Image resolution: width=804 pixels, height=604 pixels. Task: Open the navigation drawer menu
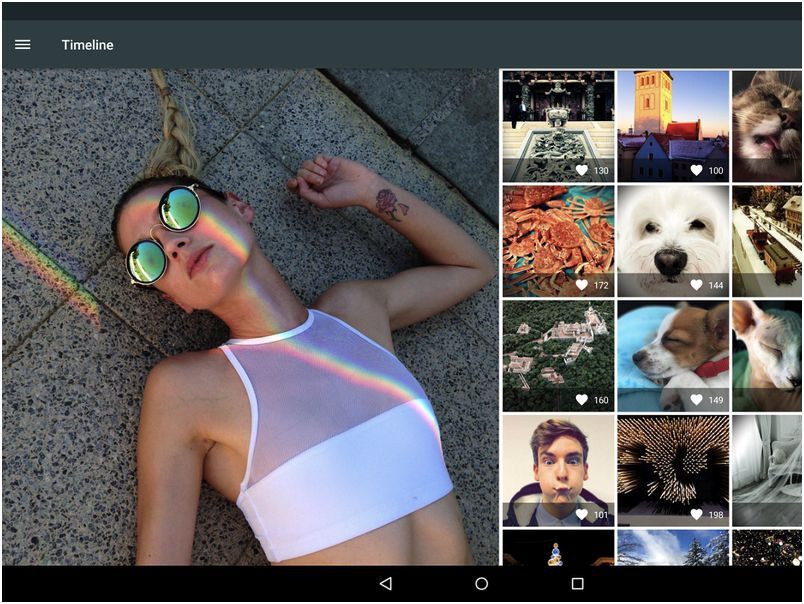tap(22, 44)
